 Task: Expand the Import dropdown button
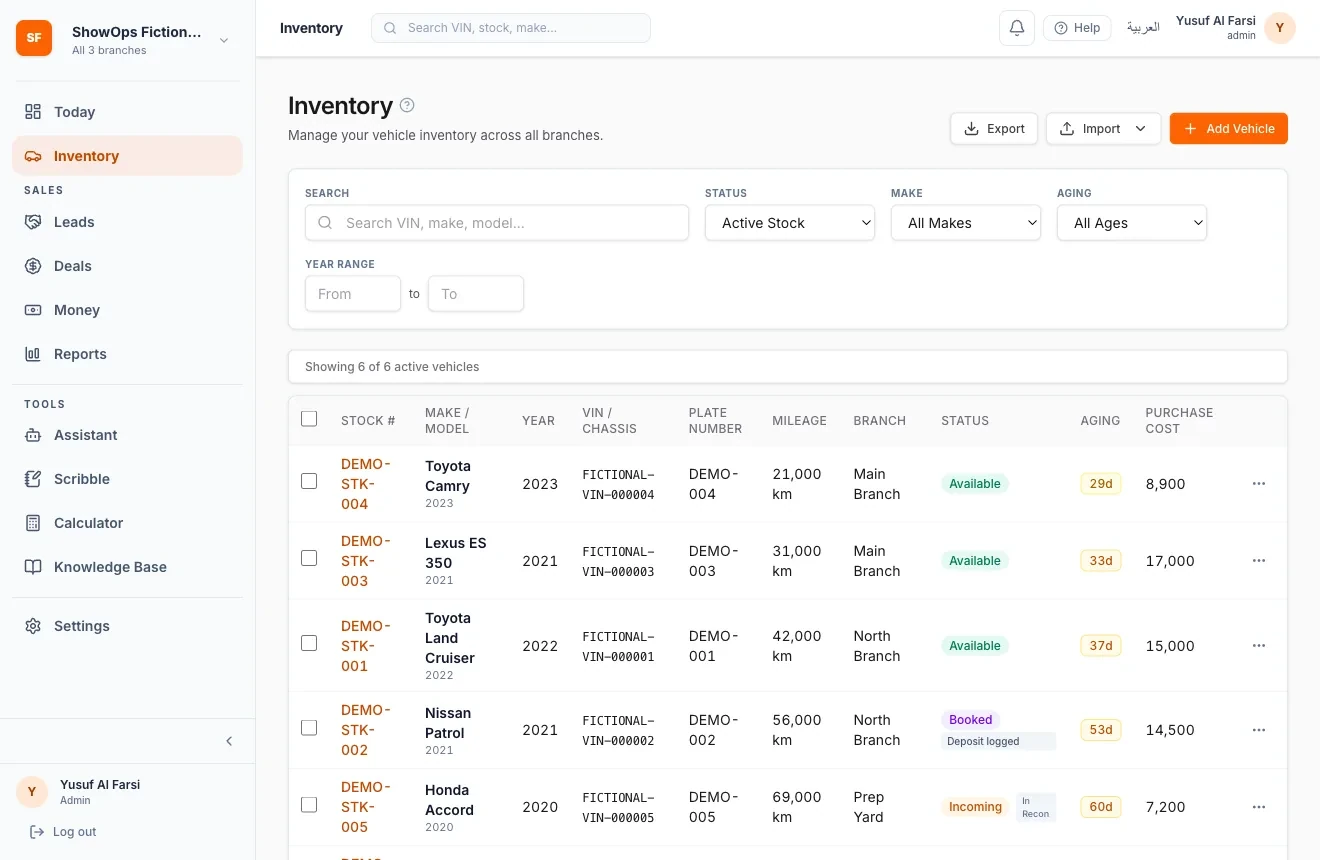1103,128
